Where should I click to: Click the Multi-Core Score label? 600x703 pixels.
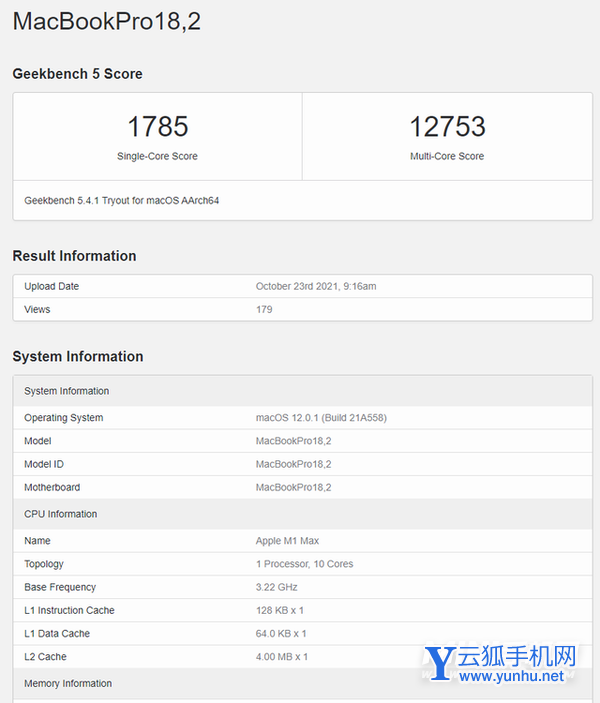(x=447, y=156)
